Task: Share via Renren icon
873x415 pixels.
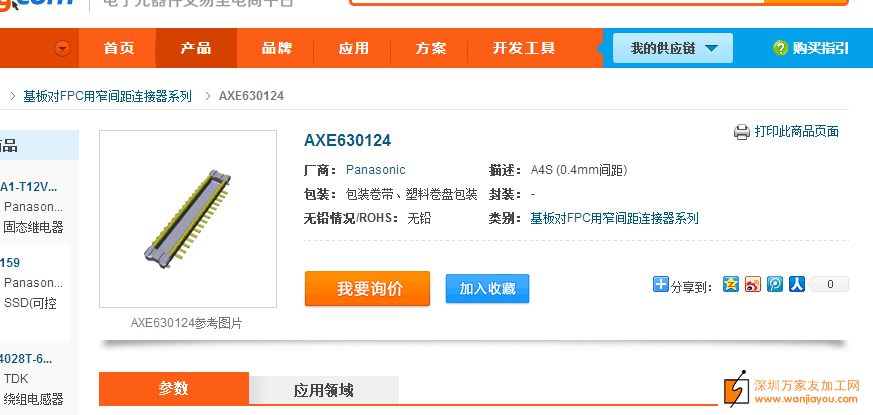Action: 796,285
